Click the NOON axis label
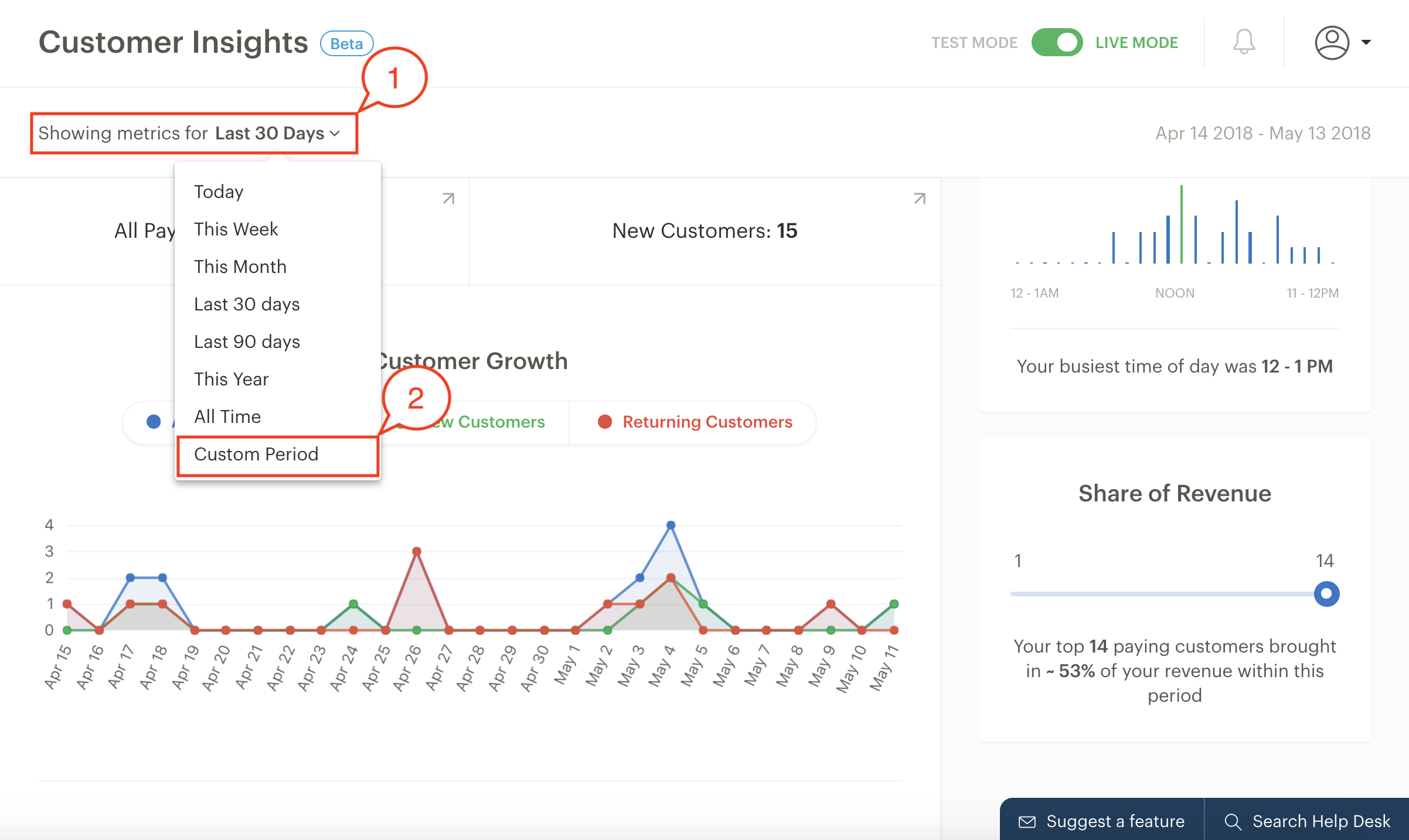1409x840 pixels. tap(1175, 293)
